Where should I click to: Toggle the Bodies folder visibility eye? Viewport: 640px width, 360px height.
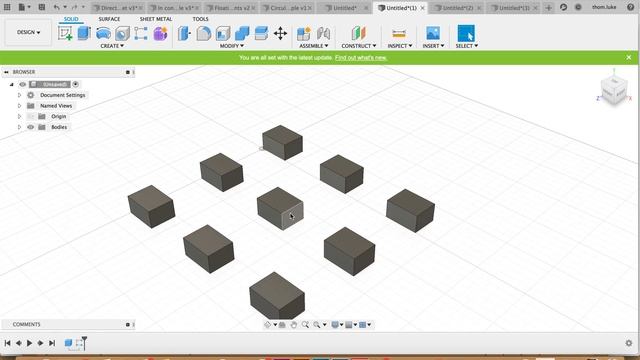point(31,127)
